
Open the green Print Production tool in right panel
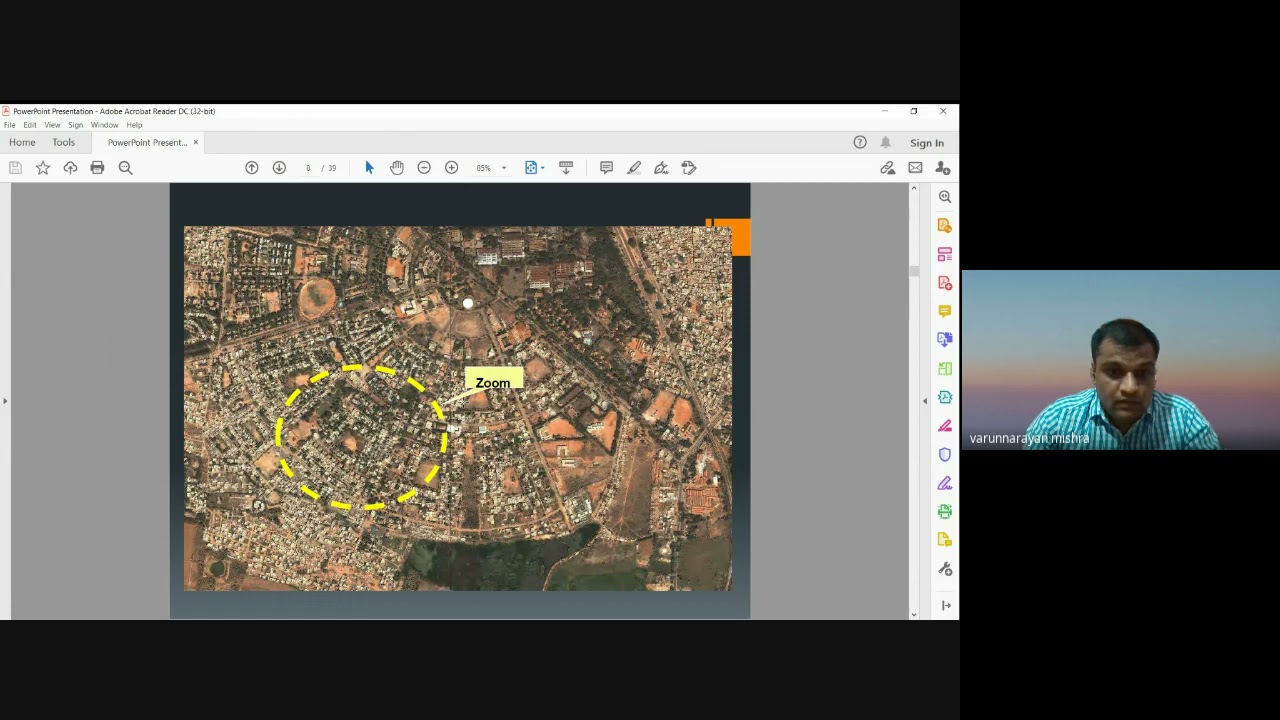tap(945, 512)
